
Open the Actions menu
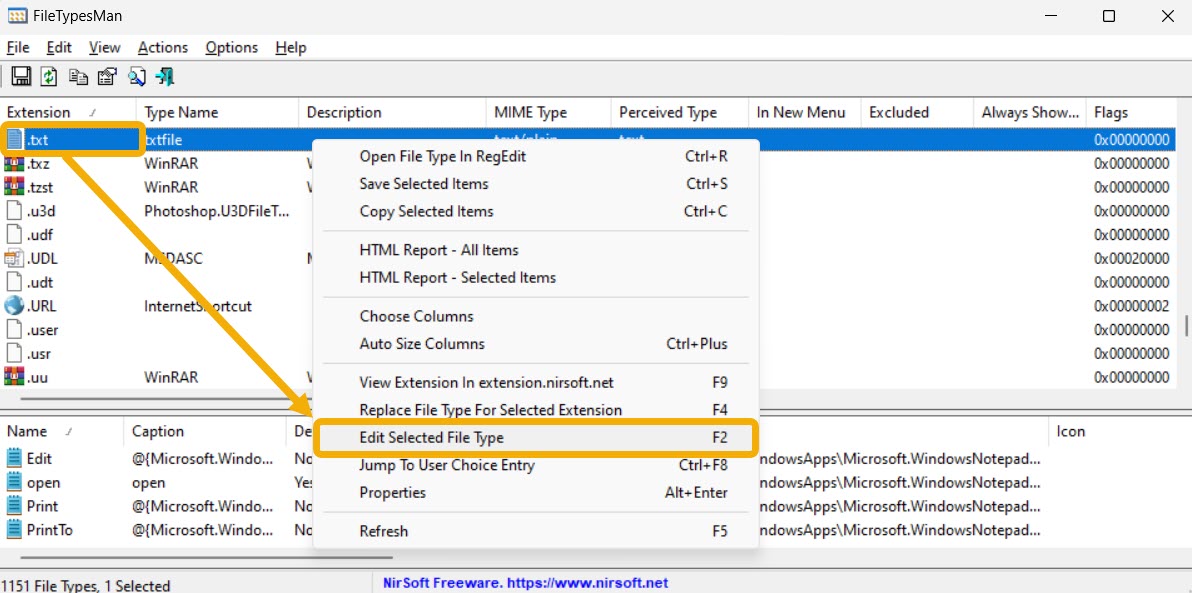pos(162,47)
